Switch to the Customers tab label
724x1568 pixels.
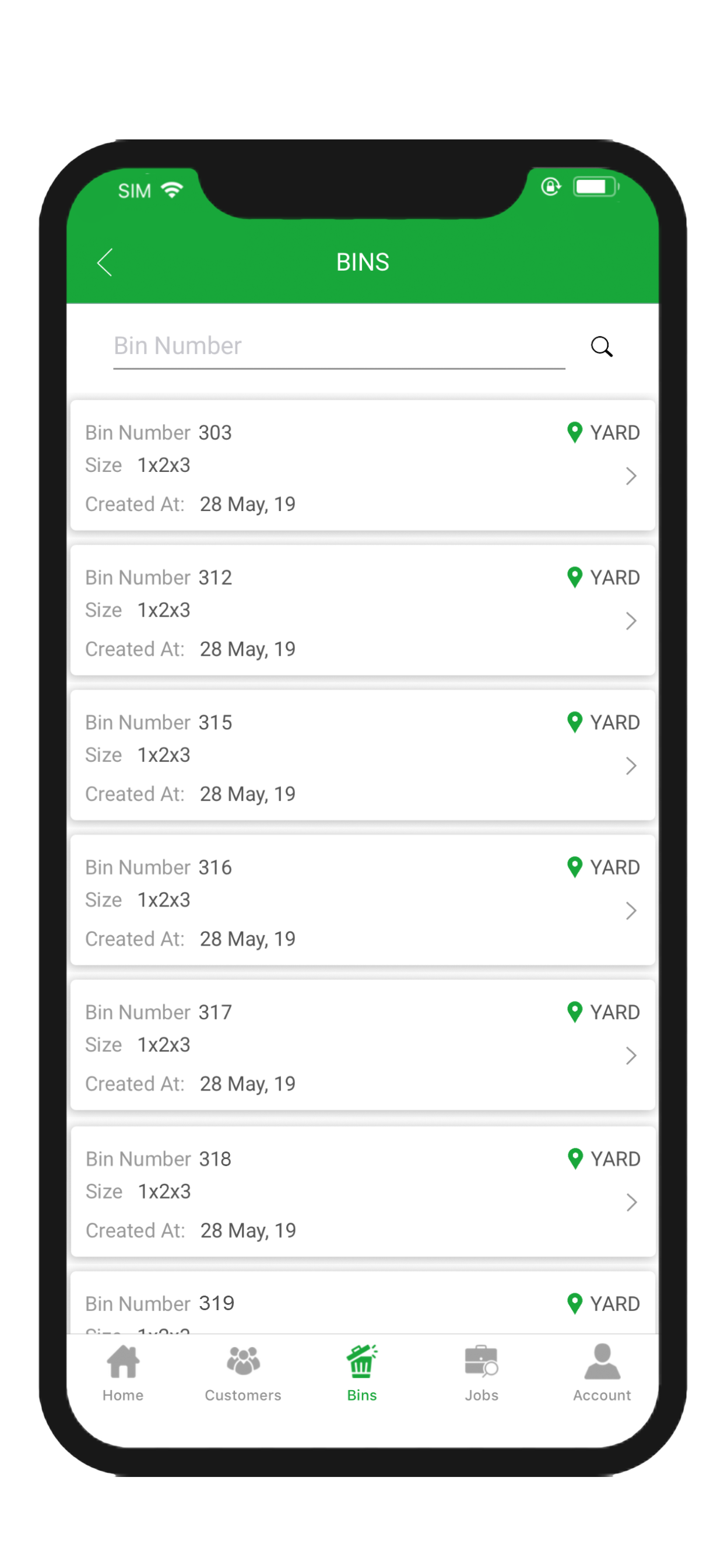click(x=242, y=1395)
